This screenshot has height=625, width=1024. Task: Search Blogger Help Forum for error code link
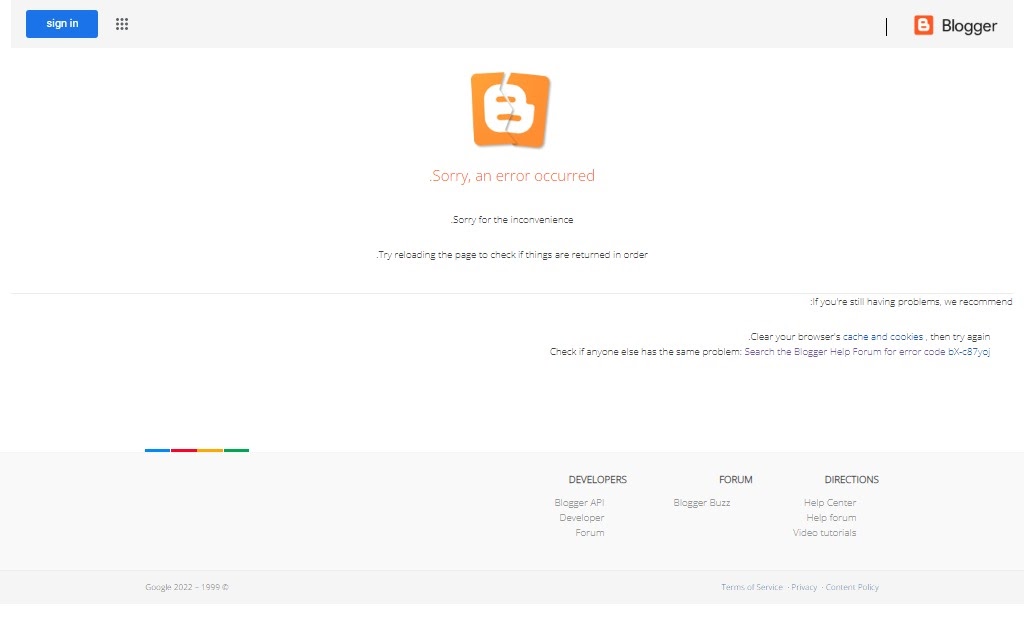[867, 352]
